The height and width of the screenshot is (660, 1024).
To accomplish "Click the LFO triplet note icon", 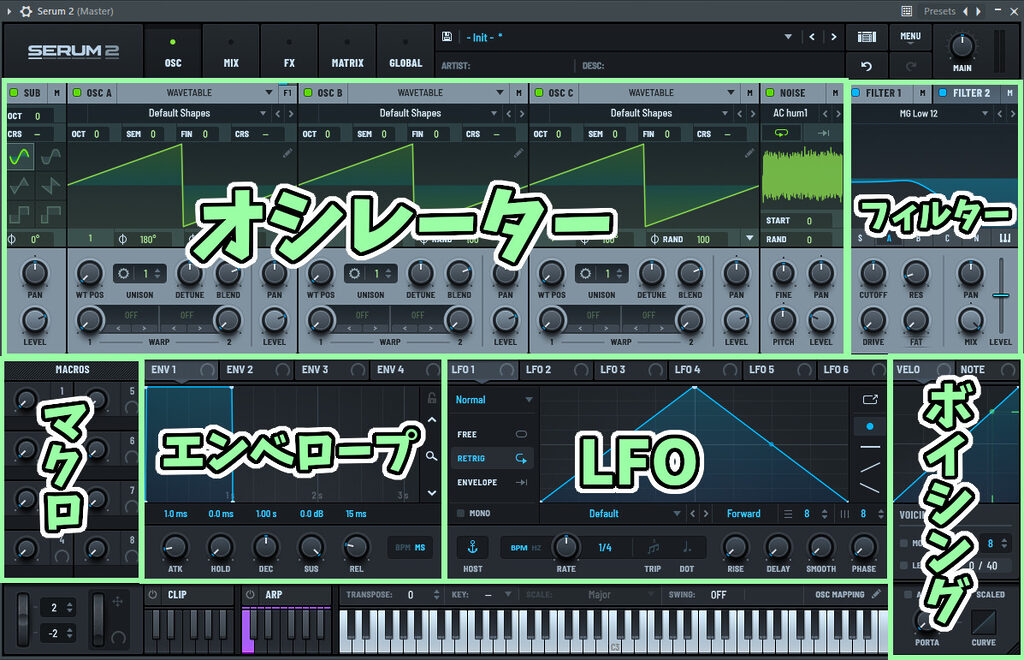I will pos(652,548).
